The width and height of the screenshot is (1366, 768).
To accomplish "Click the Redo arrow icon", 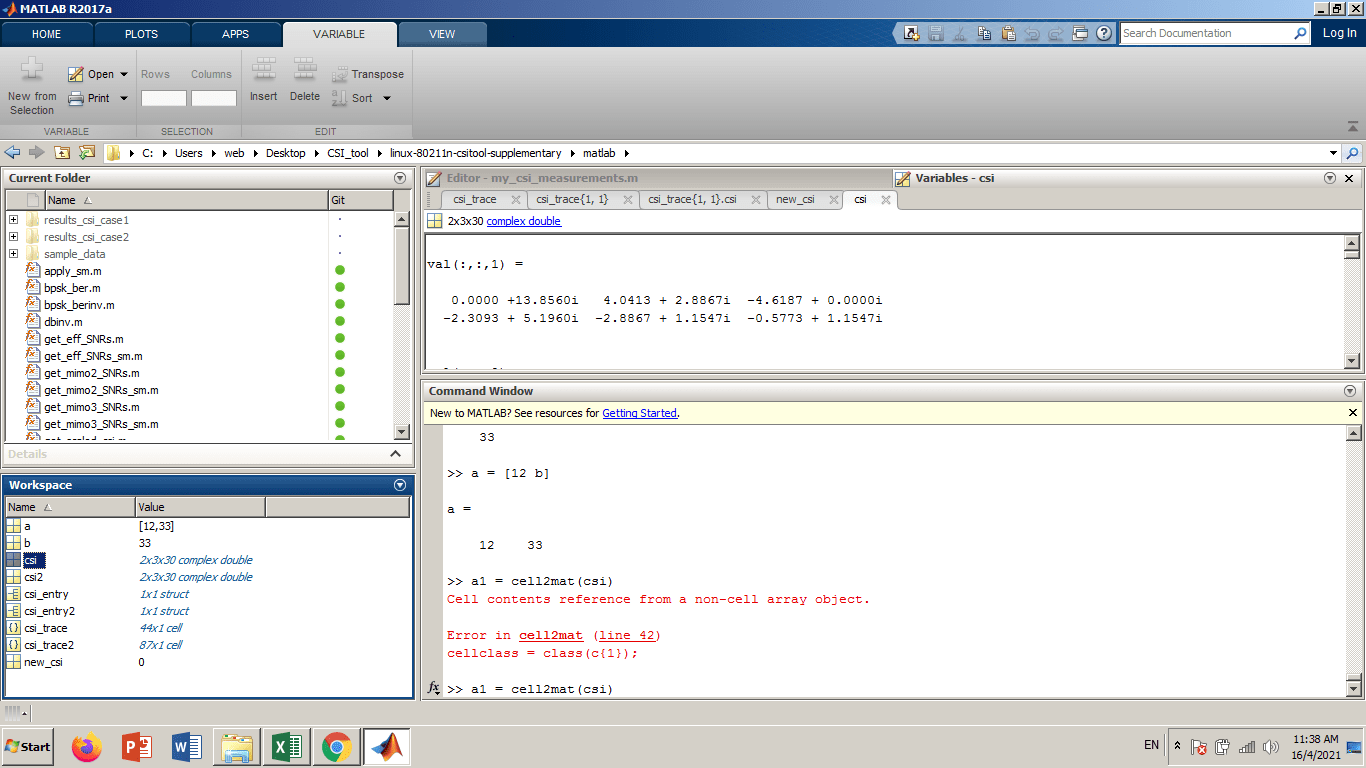I will [x=1056, y=33].
